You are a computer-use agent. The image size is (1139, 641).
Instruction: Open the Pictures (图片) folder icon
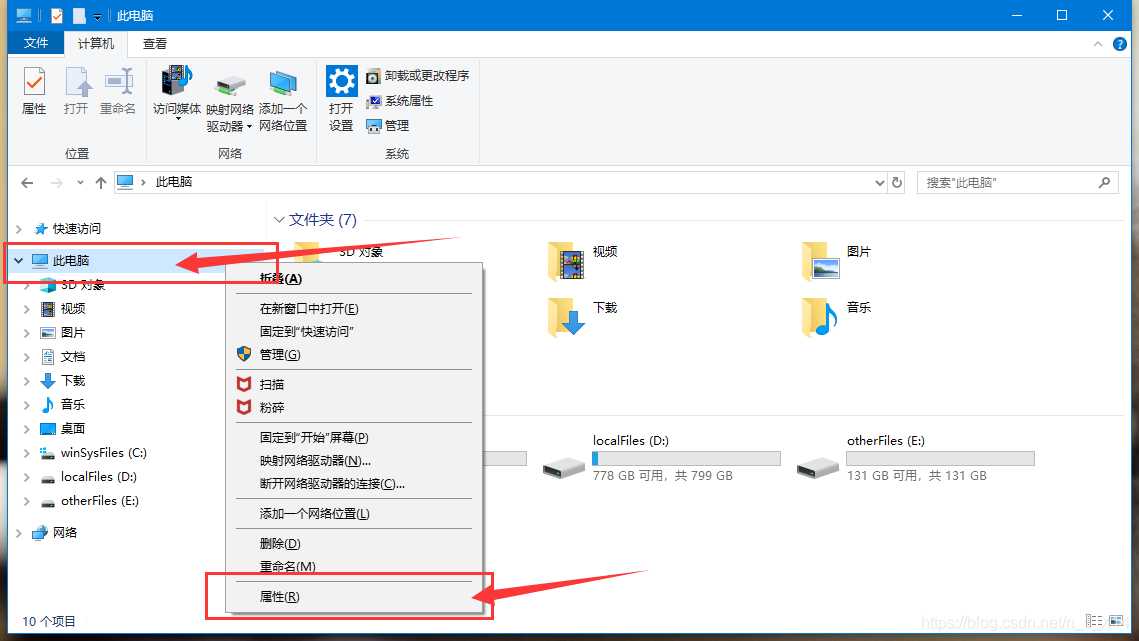821,262
